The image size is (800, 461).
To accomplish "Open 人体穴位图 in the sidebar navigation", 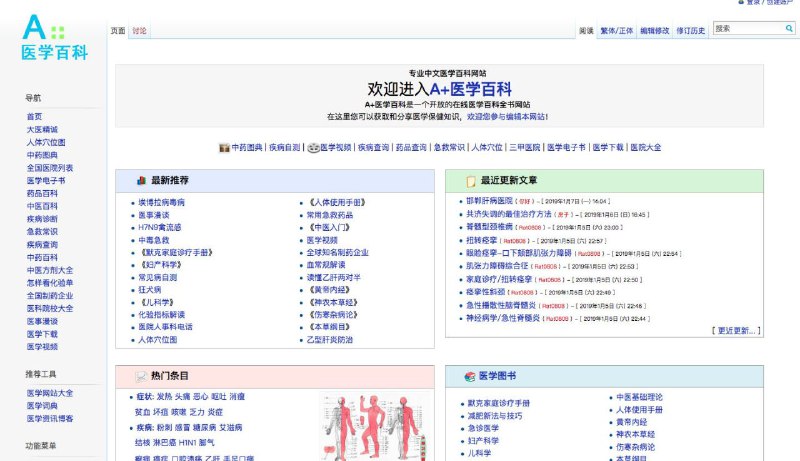I will (46, 142).
